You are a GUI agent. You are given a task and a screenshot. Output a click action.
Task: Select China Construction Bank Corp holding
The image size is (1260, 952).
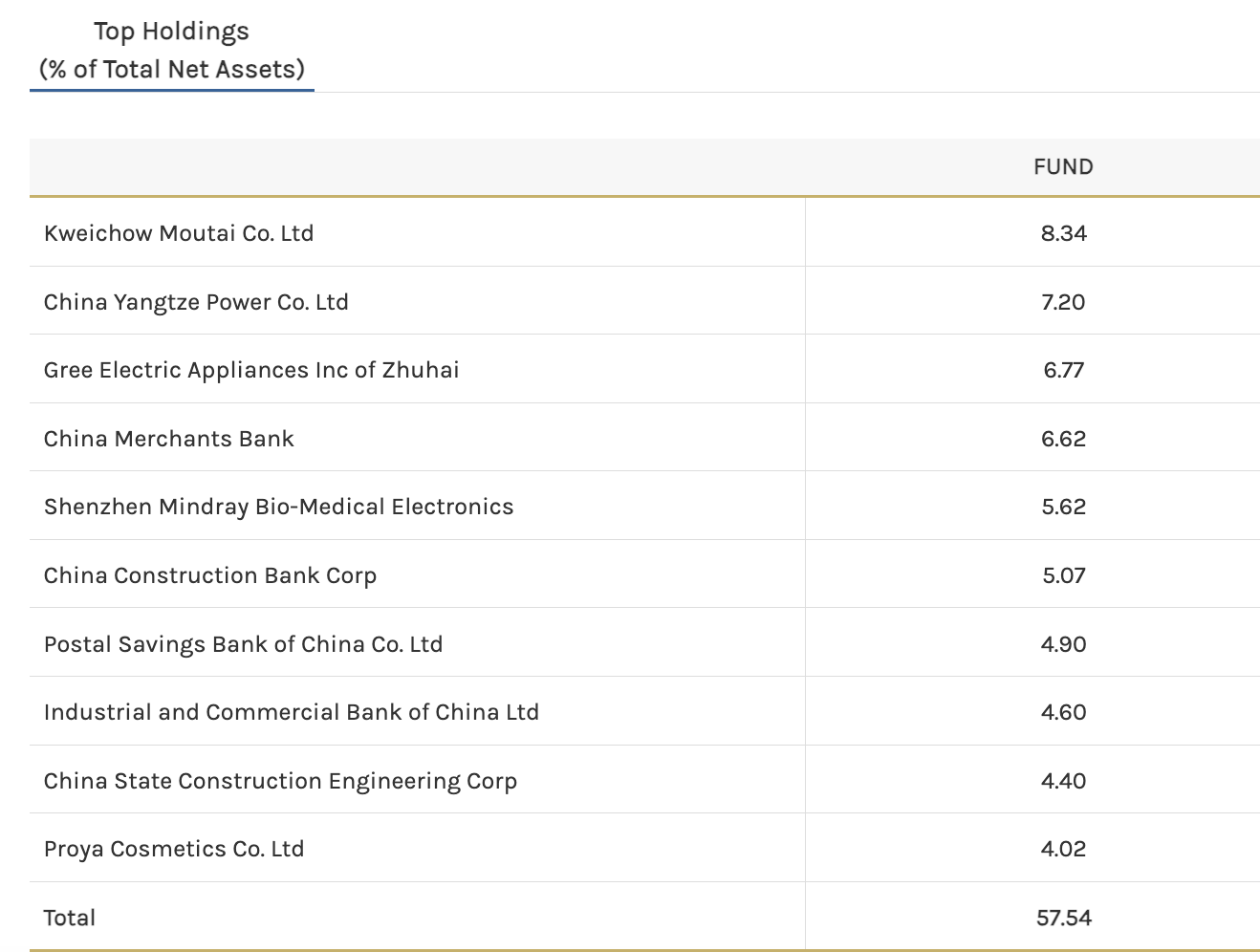click(210, 575)
